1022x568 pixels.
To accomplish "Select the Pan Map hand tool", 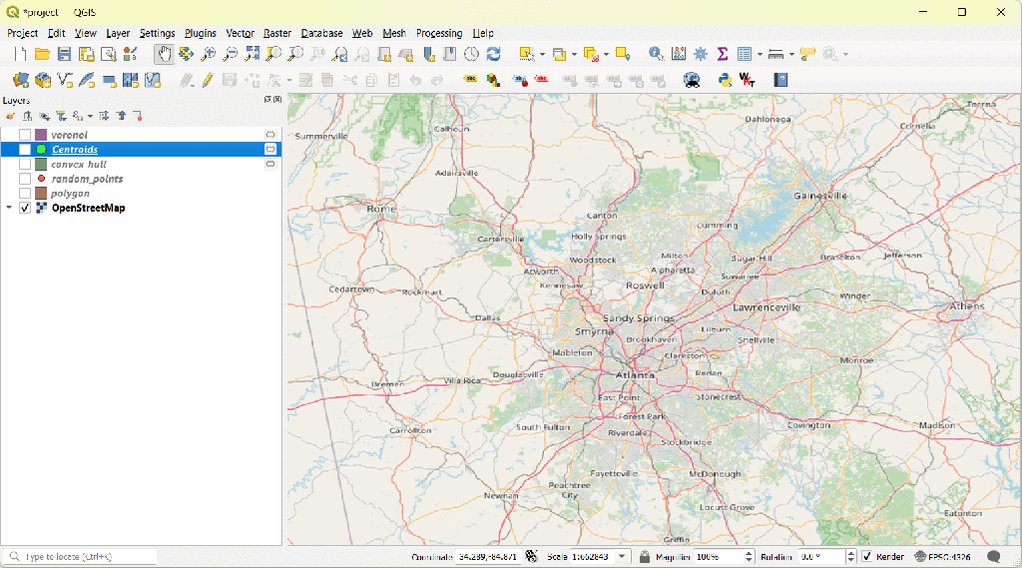I will [x=164, y=54].
